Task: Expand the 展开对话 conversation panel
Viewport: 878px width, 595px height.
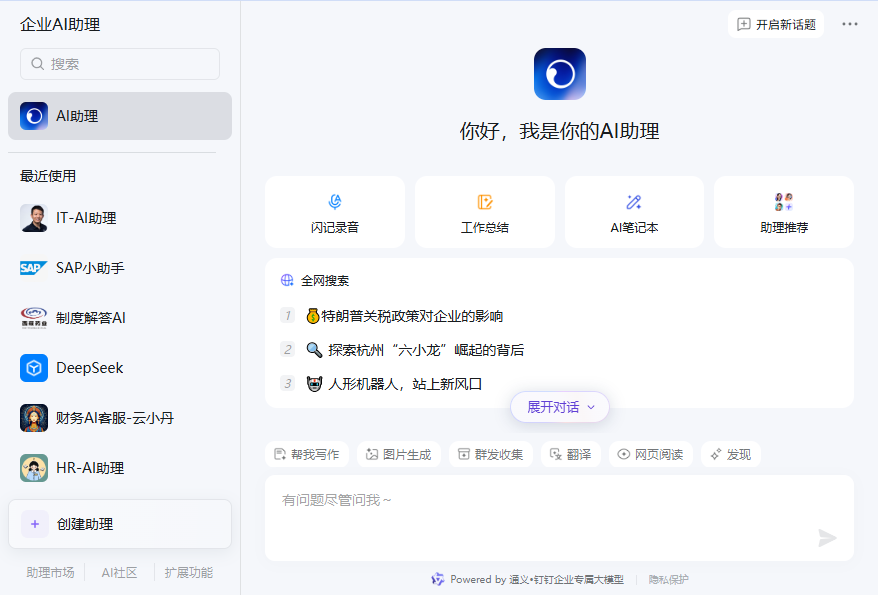Action: coord(559,407)
